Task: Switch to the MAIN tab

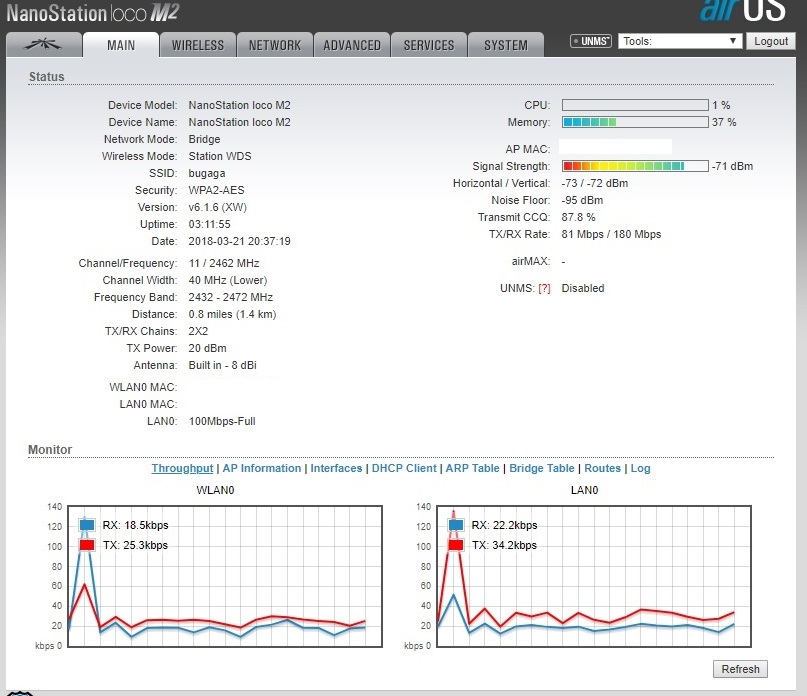Action: 121,45
